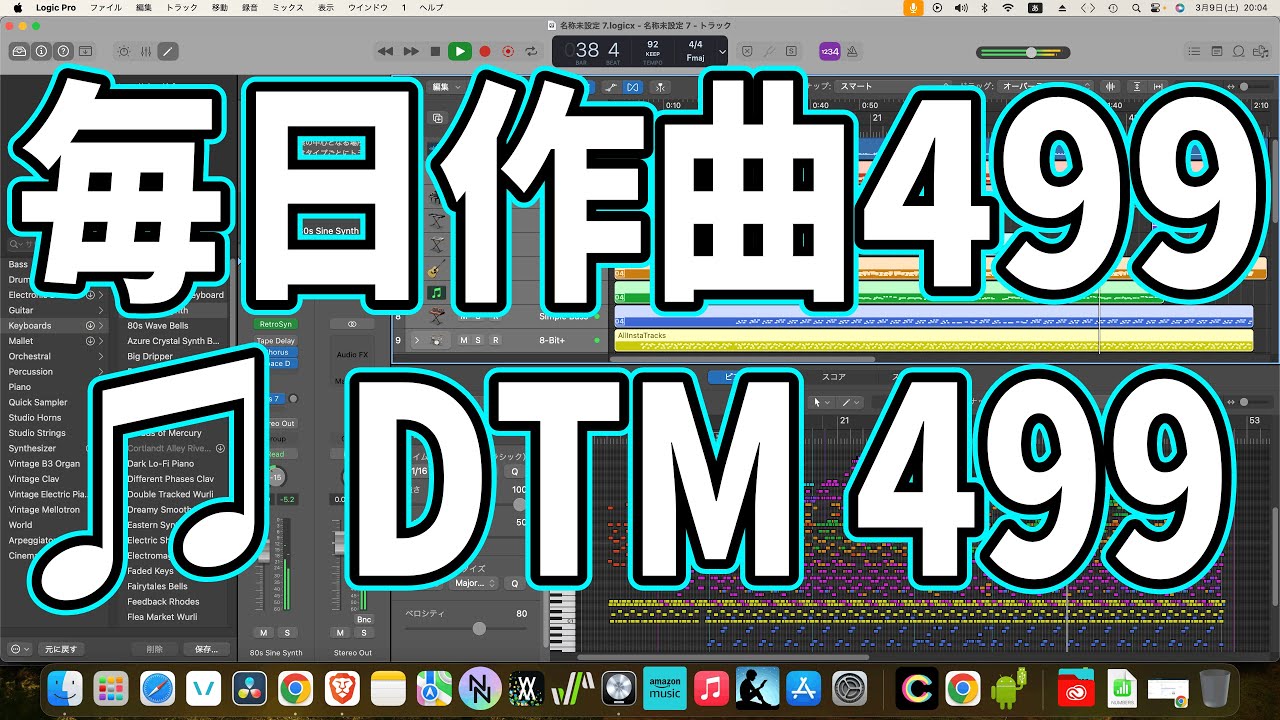Open the List Editors icon
Viewport: 1280px width, 720px height.
[1193, 51]
